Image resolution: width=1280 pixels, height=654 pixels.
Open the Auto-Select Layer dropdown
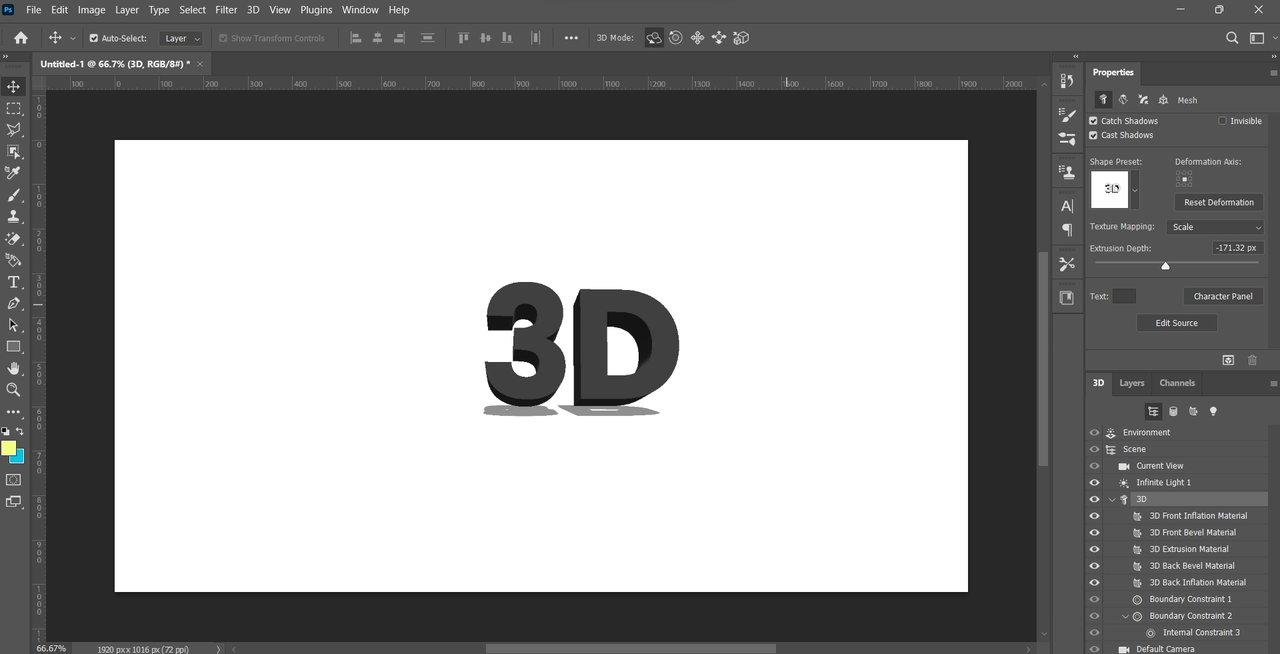pos(181,38)
